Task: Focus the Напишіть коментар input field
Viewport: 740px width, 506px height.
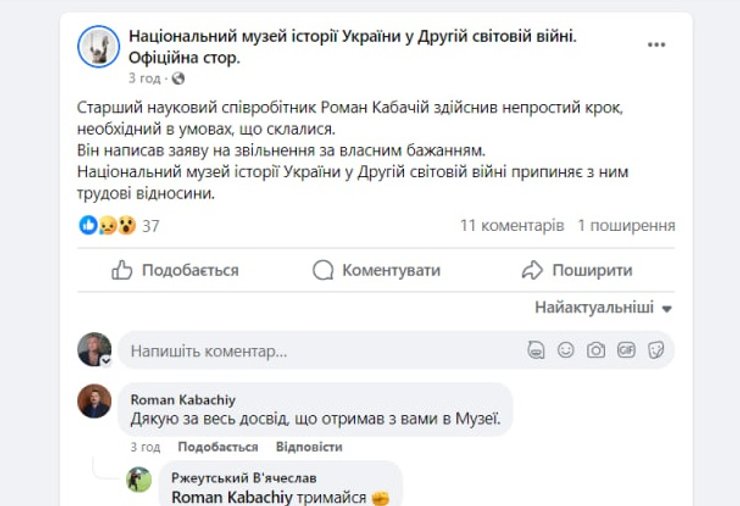Action: (320, 351)
